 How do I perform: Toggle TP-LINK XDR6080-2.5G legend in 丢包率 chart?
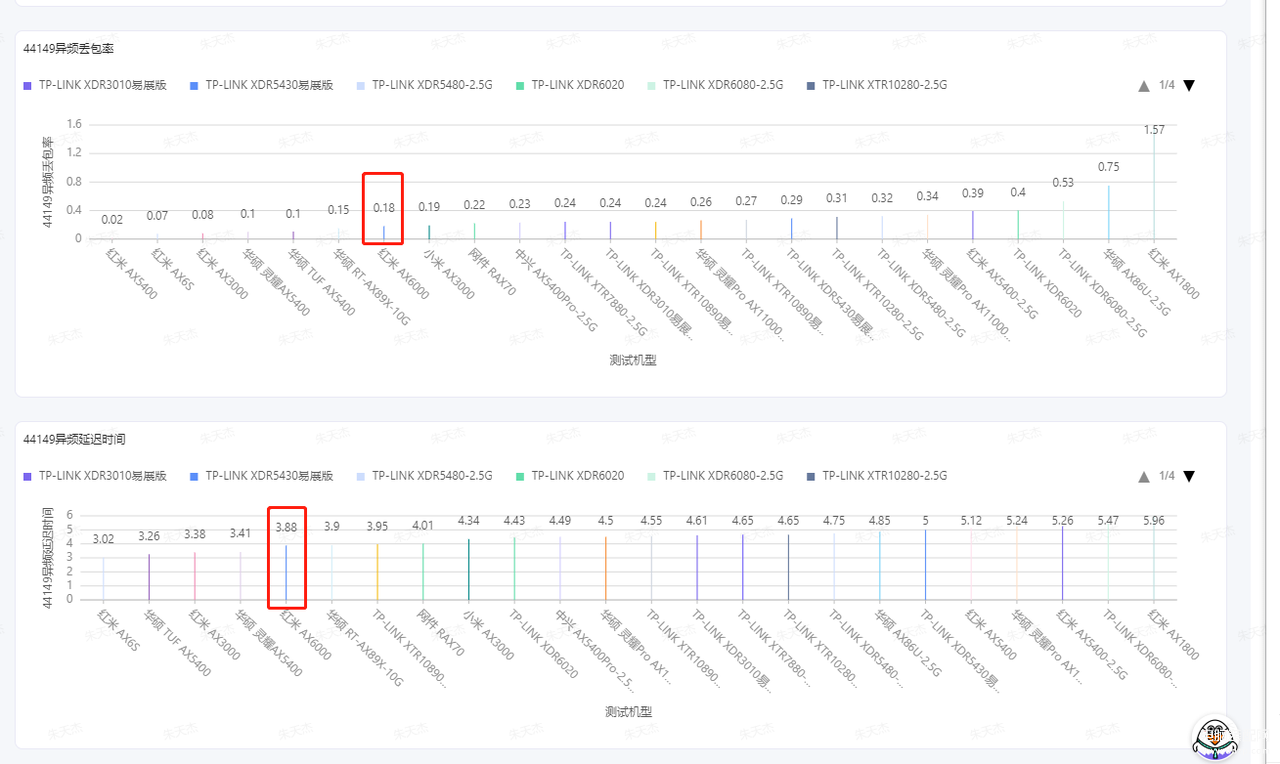pos(715,85)
